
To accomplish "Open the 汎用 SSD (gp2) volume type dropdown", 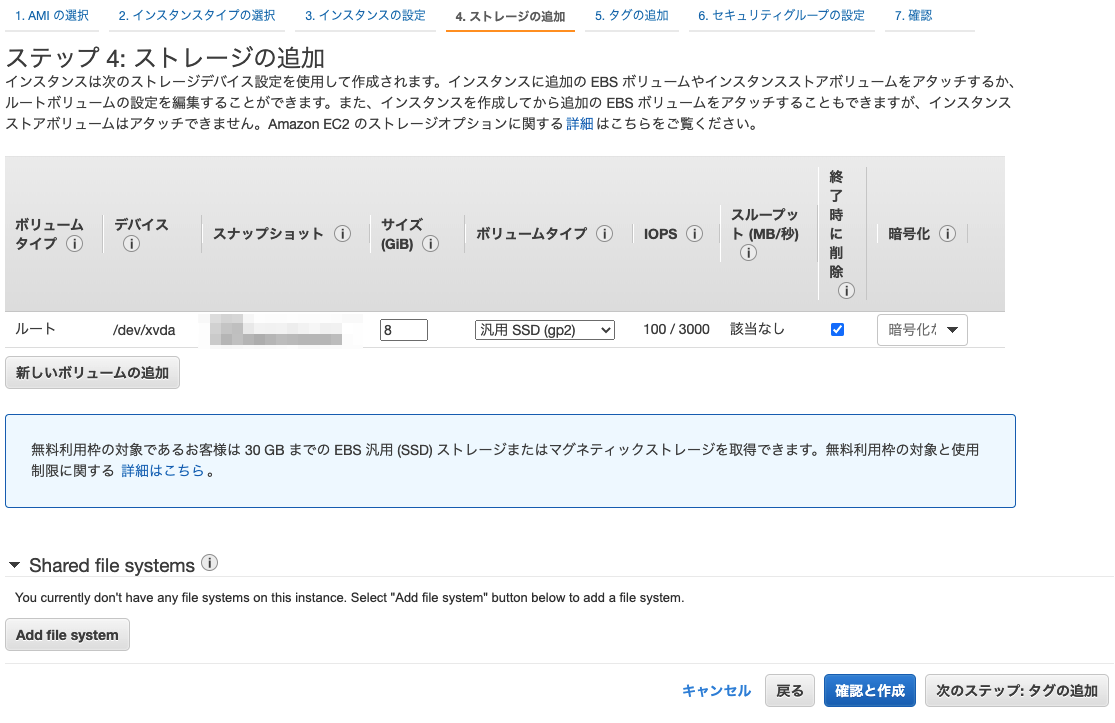I will 544,329.
